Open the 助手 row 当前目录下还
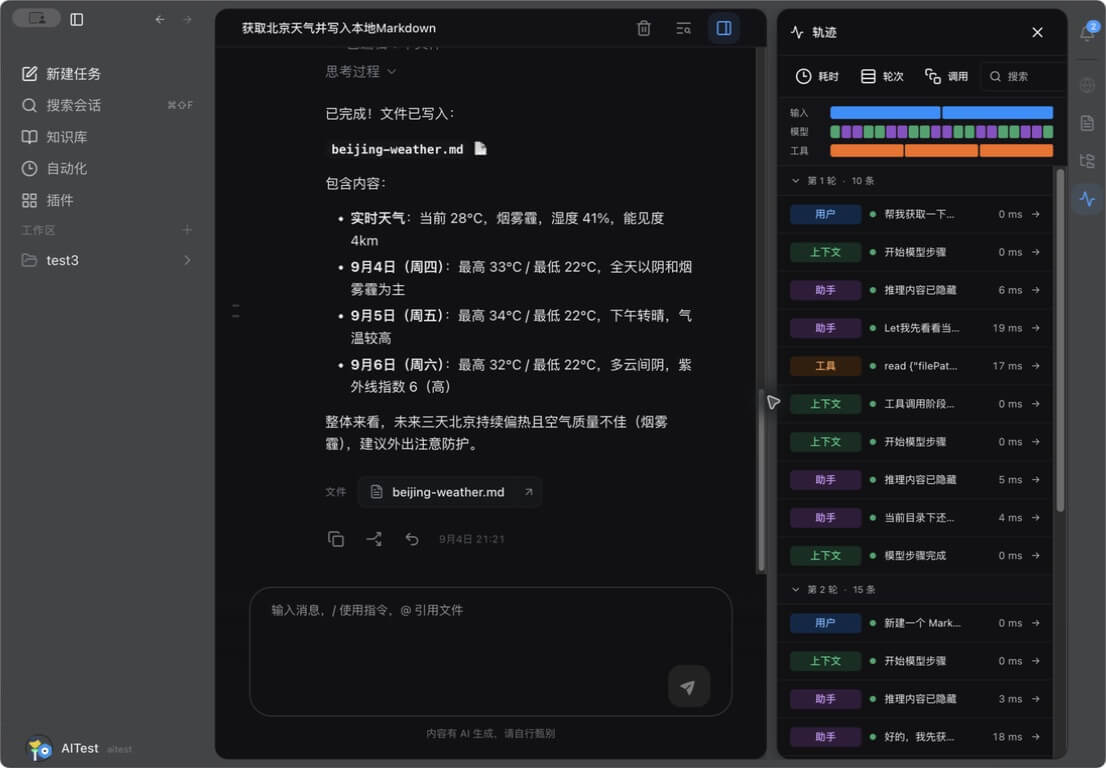Image resolution: width=1106 pixels, height=768 pixels. tap(916, 518)
